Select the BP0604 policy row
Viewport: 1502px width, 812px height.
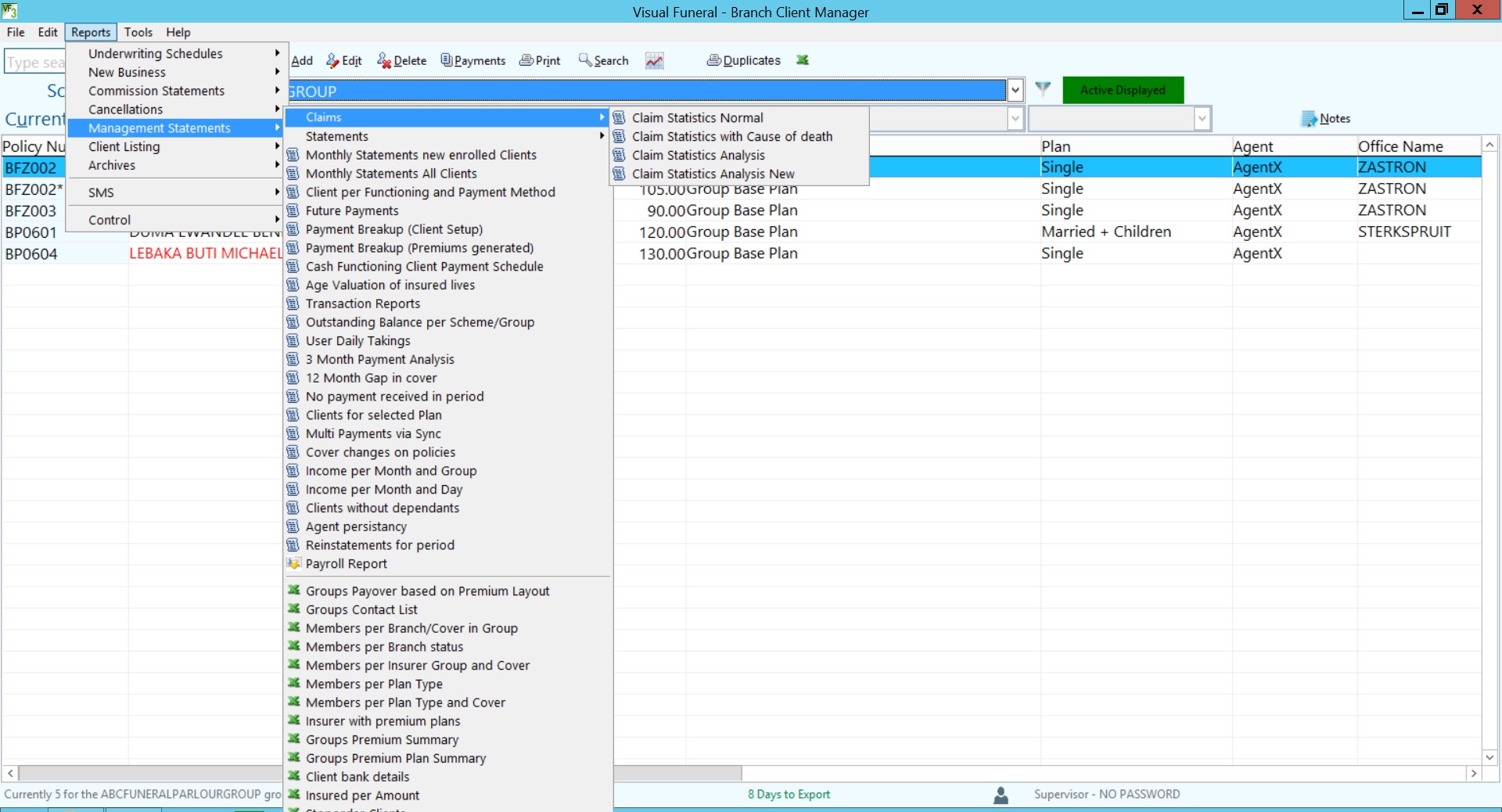pos(31,253)
